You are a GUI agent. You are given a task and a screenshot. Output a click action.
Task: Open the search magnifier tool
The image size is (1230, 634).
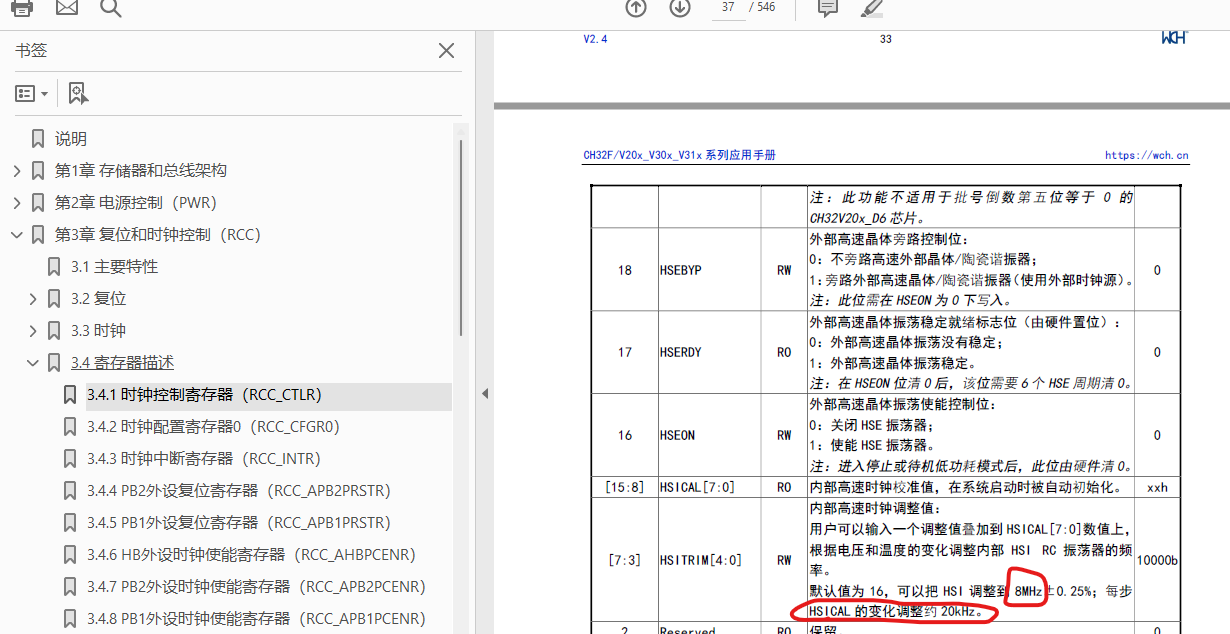coord(111,8)
